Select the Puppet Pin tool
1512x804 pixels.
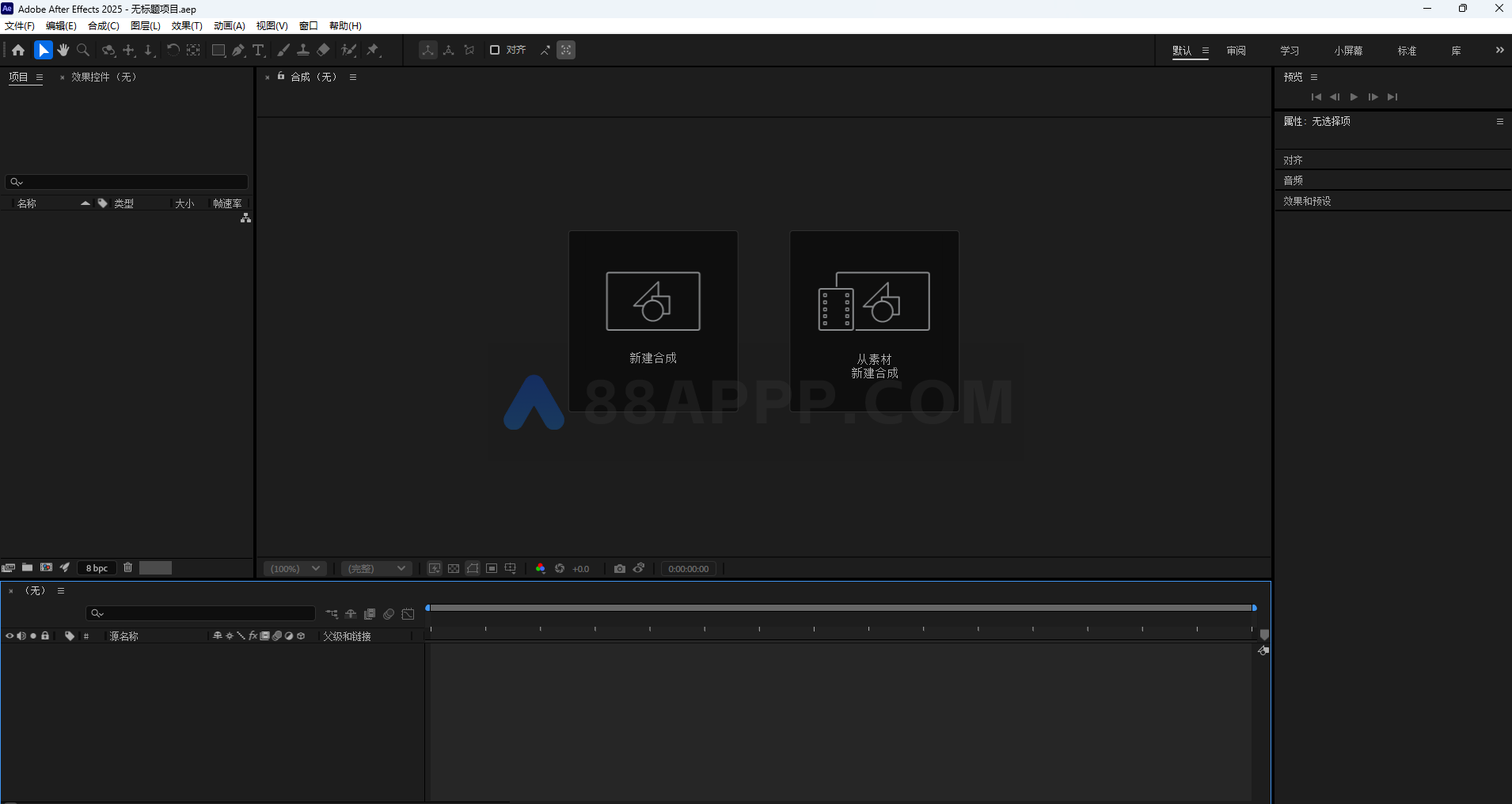pos(373,50)
